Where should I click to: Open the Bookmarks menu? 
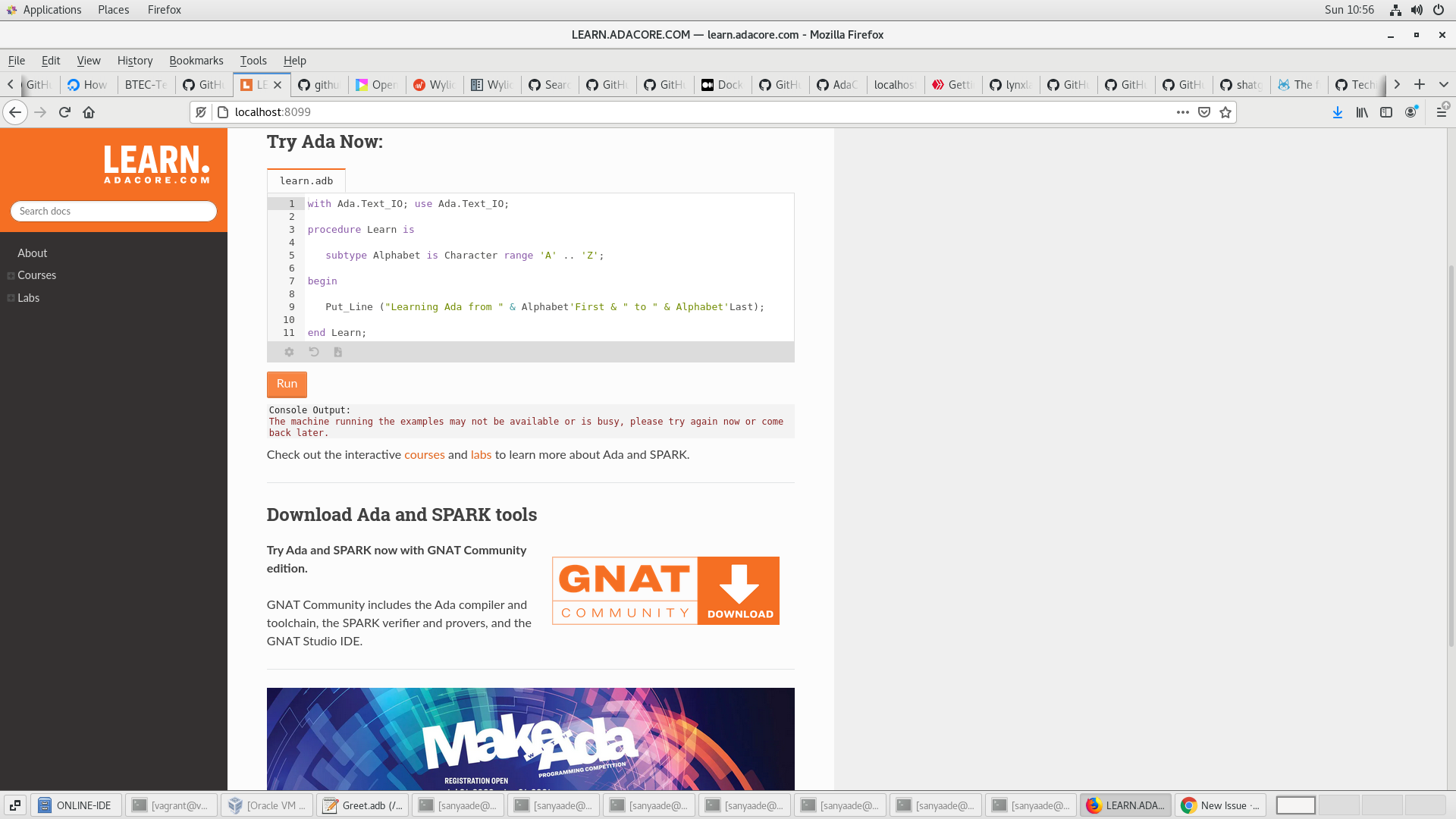click(196, 61)
